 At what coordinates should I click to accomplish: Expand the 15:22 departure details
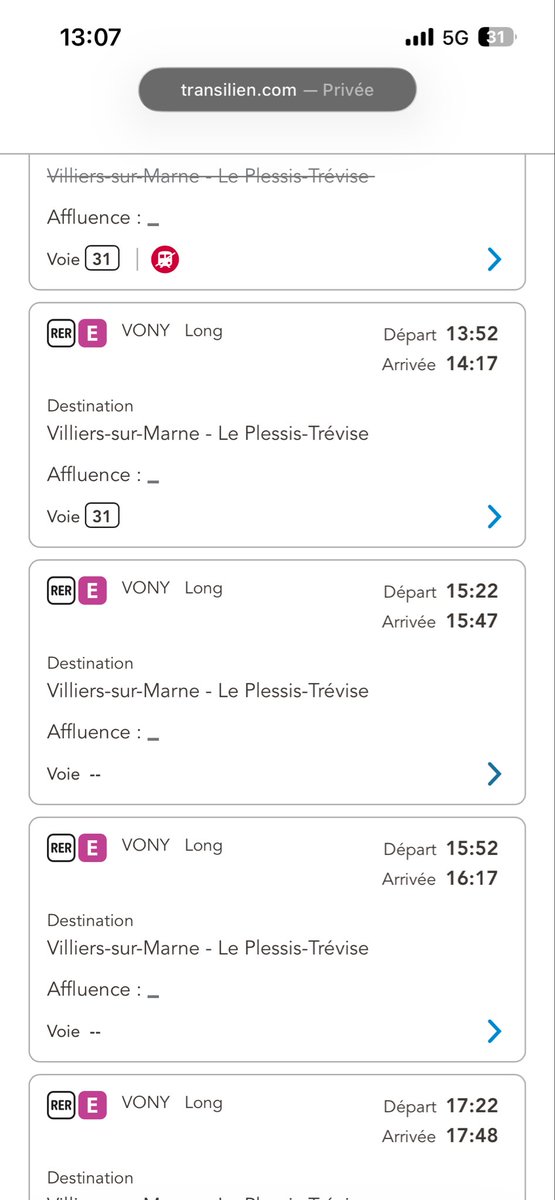pos(494,774)
